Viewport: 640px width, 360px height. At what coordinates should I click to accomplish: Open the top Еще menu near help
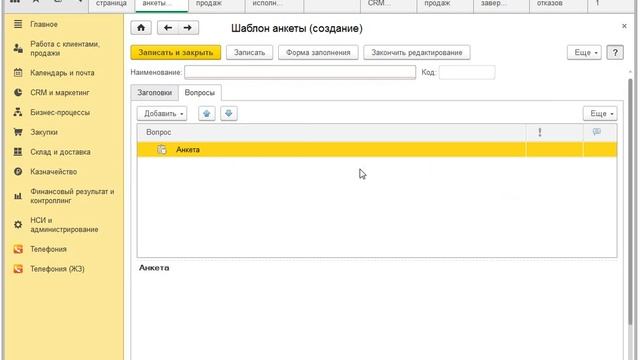pyautogui.click(x=584, y=52)
